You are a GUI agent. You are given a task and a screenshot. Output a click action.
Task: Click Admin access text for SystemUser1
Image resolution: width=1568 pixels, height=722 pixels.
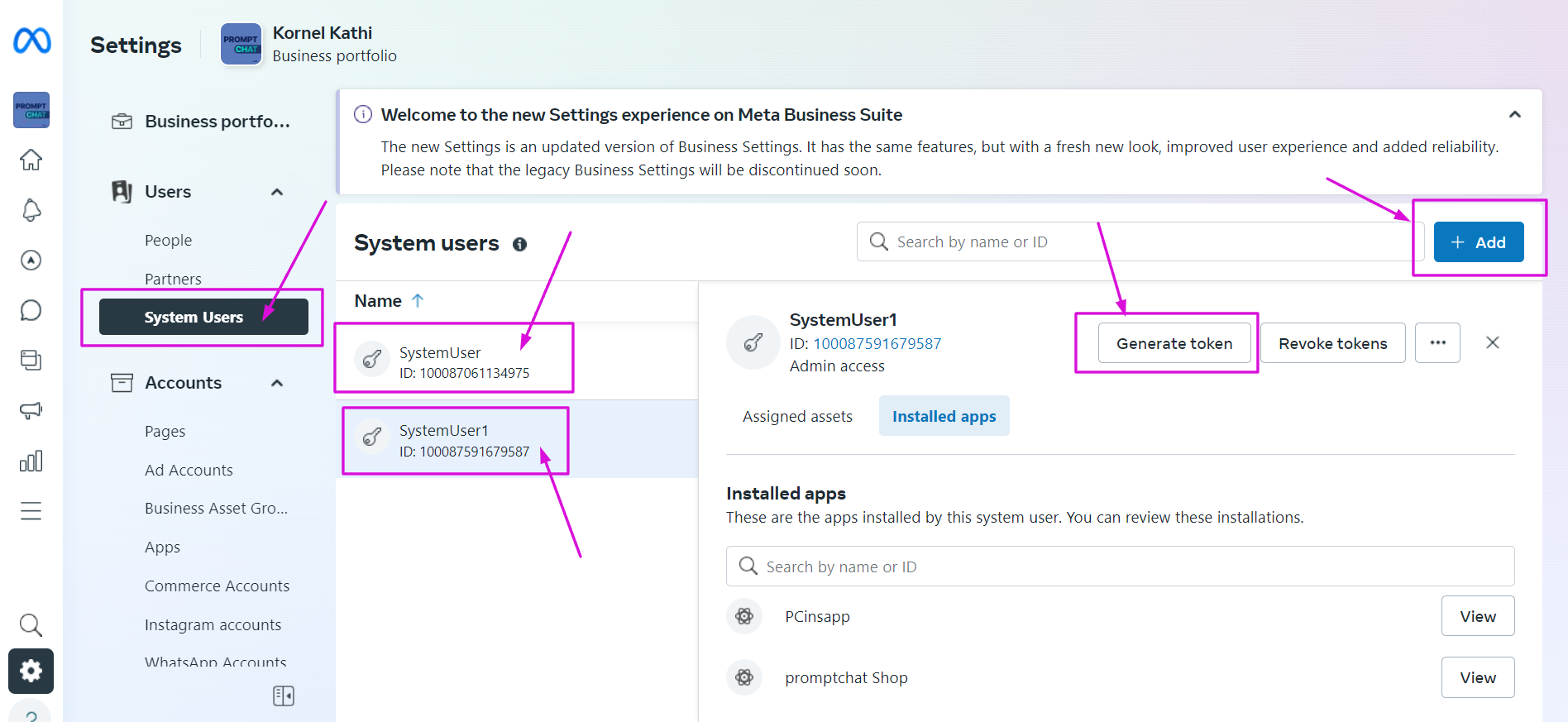click(837, 366)
